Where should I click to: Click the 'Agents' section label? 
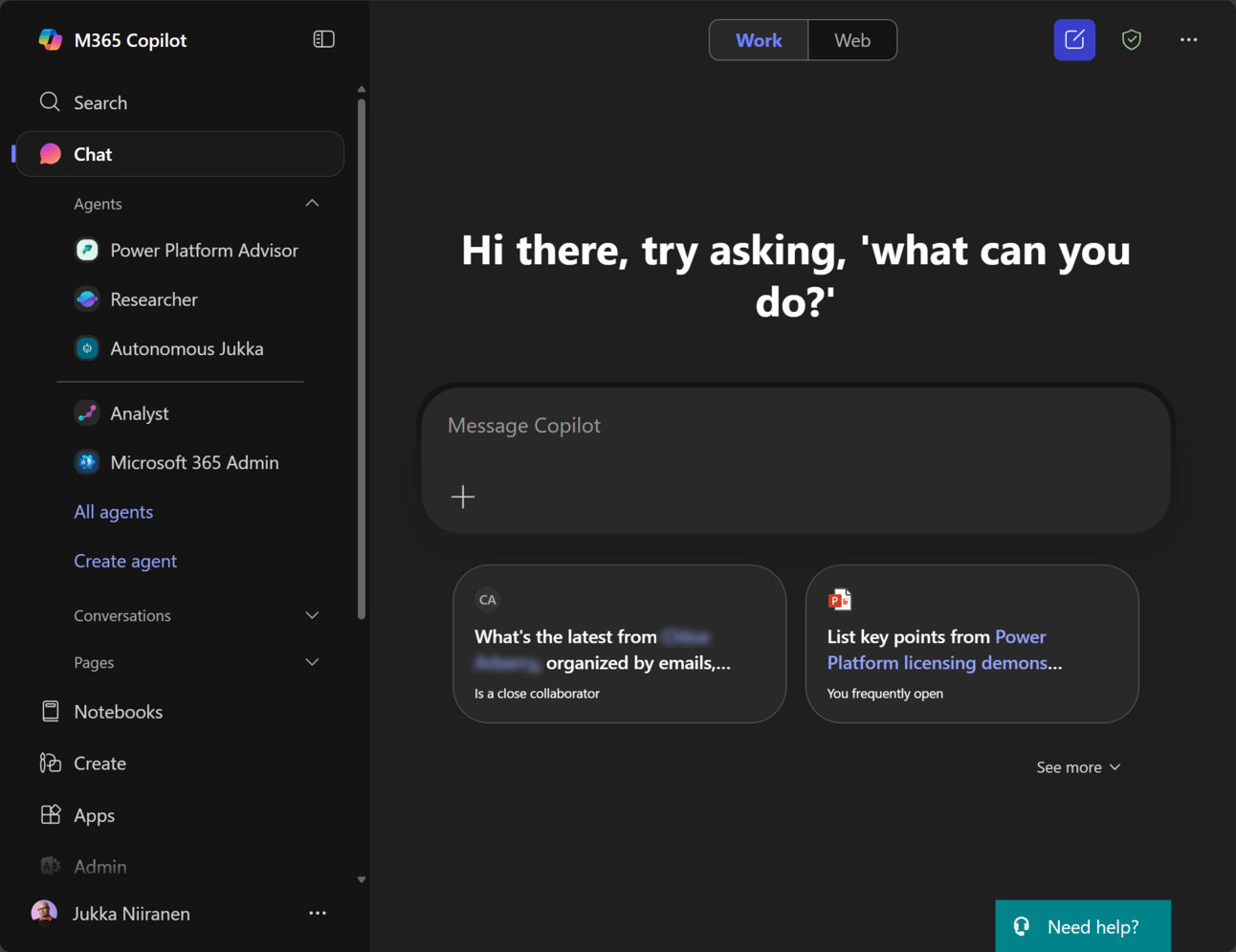click(98, 204)
